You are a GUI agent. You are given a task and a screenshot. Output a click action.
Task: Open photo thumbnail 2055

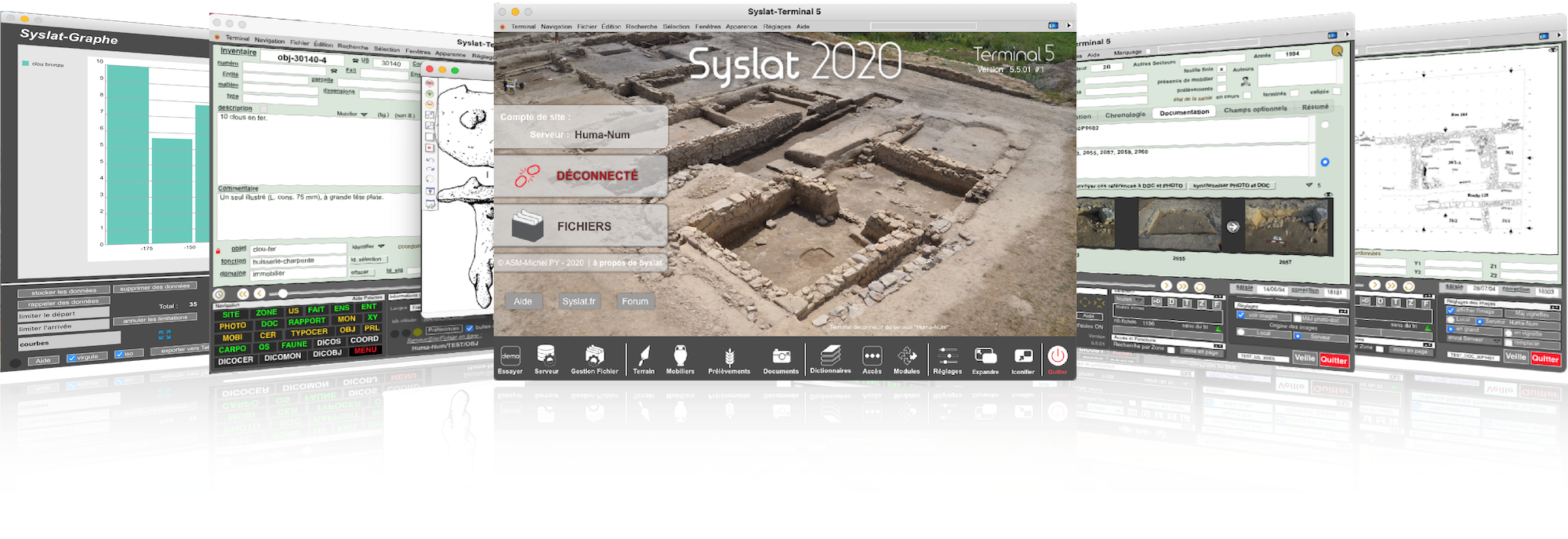pos(1178,224)
